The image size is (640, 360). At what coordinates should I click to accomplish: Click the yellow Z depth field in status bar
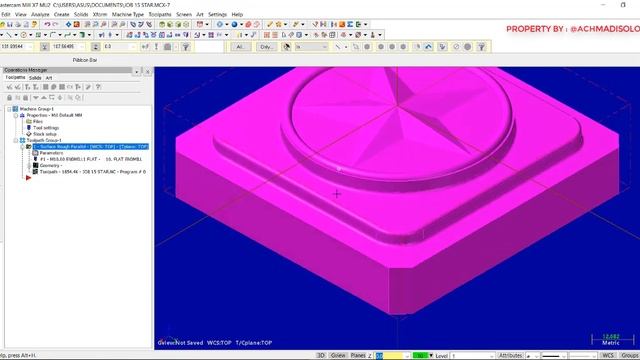[x=391, y=356]
